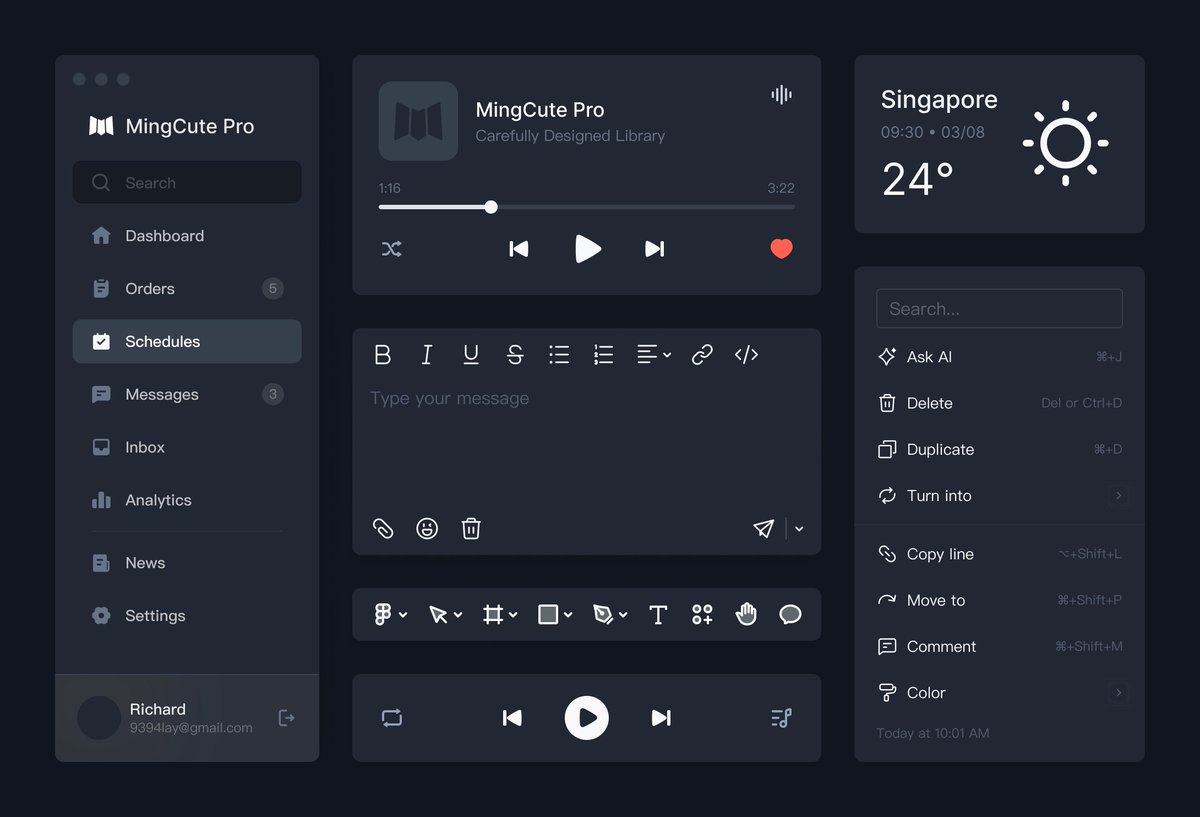The width and height of the screenshot is (1200, 817).
Task: Select Schedules in the sidebar
Action: coord(187,341)
